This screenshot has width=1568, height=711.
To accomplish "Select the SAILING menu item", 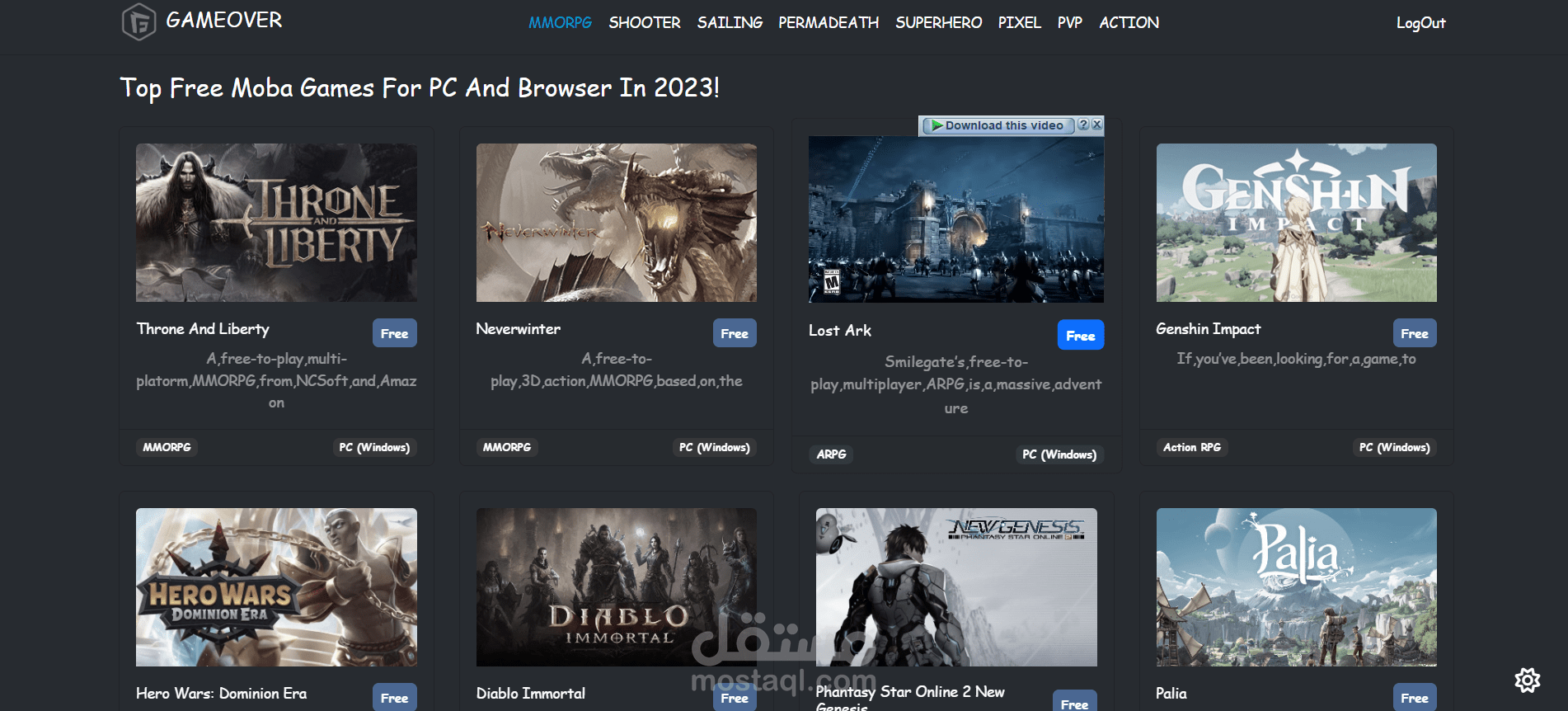I will [730, 22].
